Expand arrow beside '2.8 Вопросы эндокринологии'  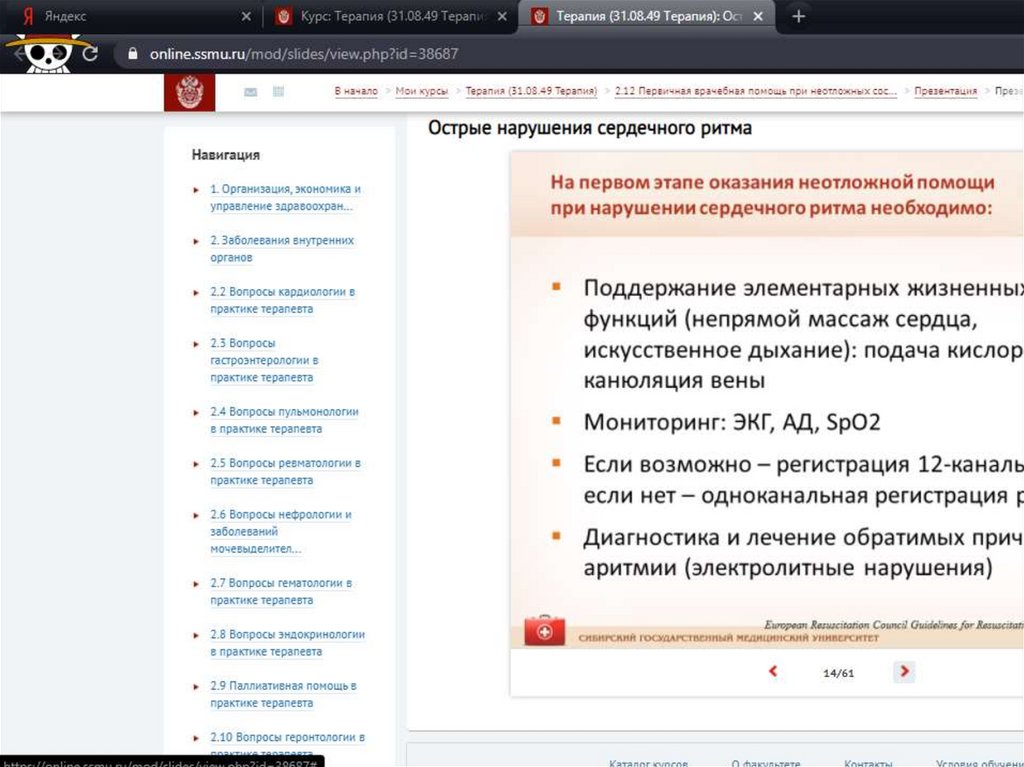tap(196, 636)
